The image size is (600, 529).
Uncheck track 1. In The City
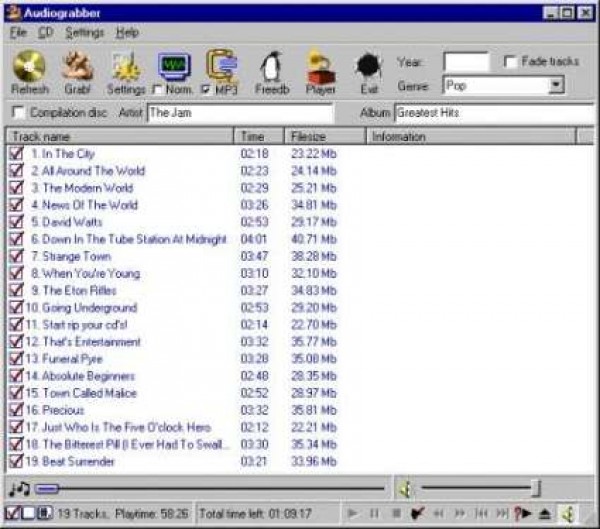pos(16,154)
